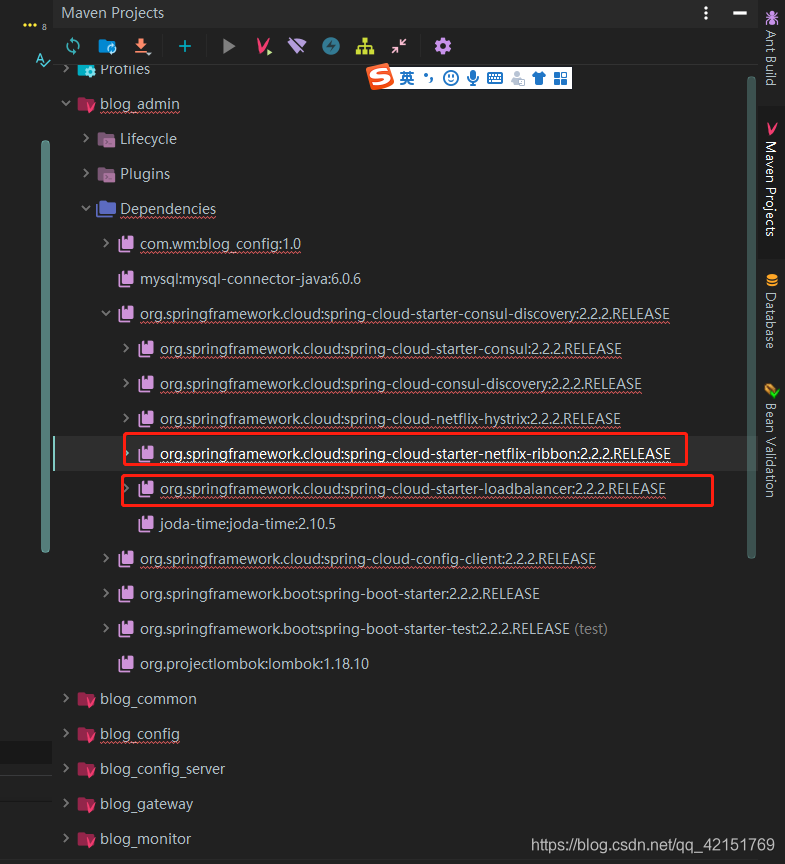Expand the Profiles node
Image resolution: width=785 pixels, height=864 pixels.
pyautogui.click(x=66, y=69)
